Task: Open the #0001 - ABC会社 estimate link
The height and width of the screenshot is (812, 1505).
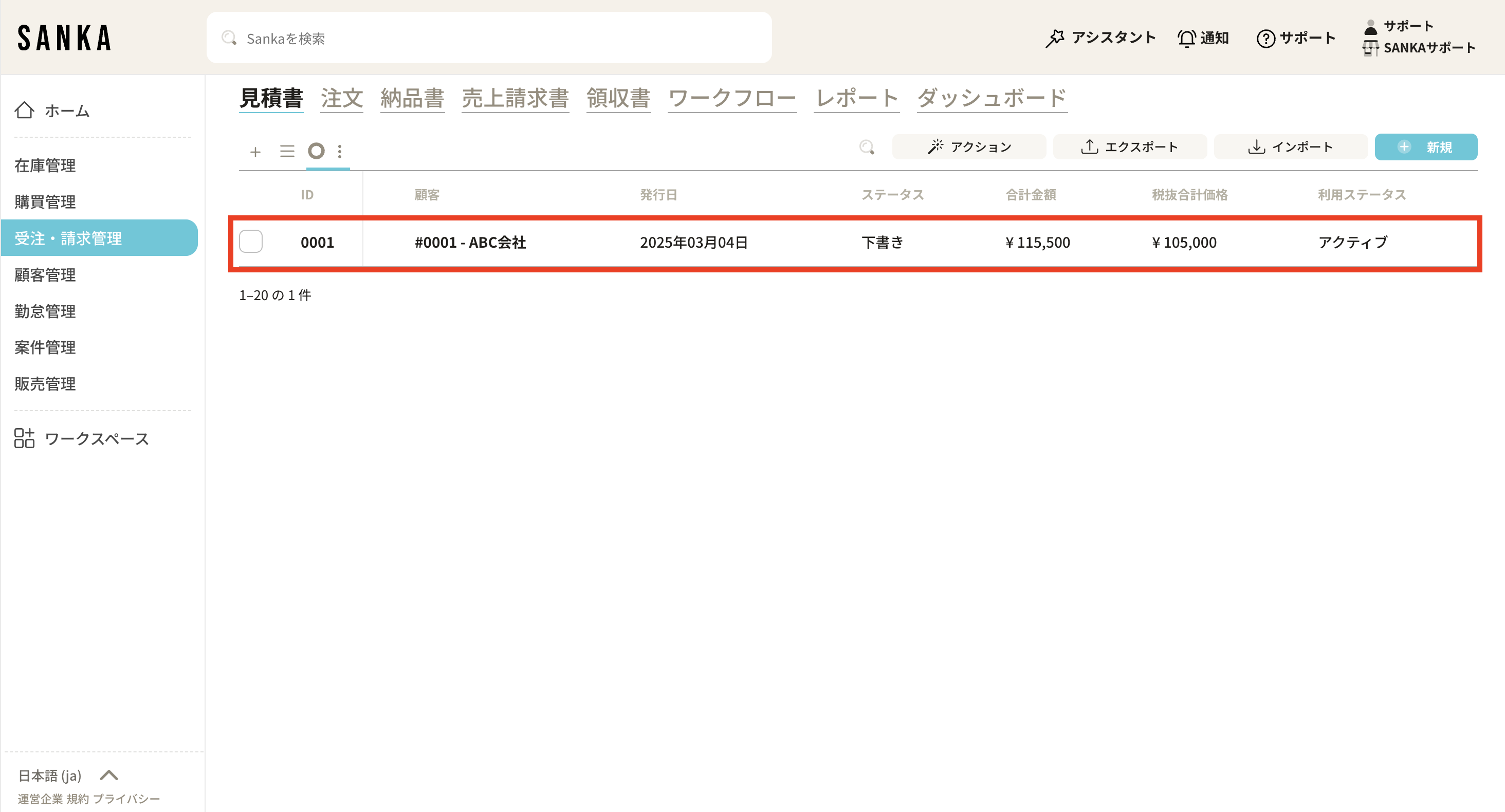Action: coord(470,243)
